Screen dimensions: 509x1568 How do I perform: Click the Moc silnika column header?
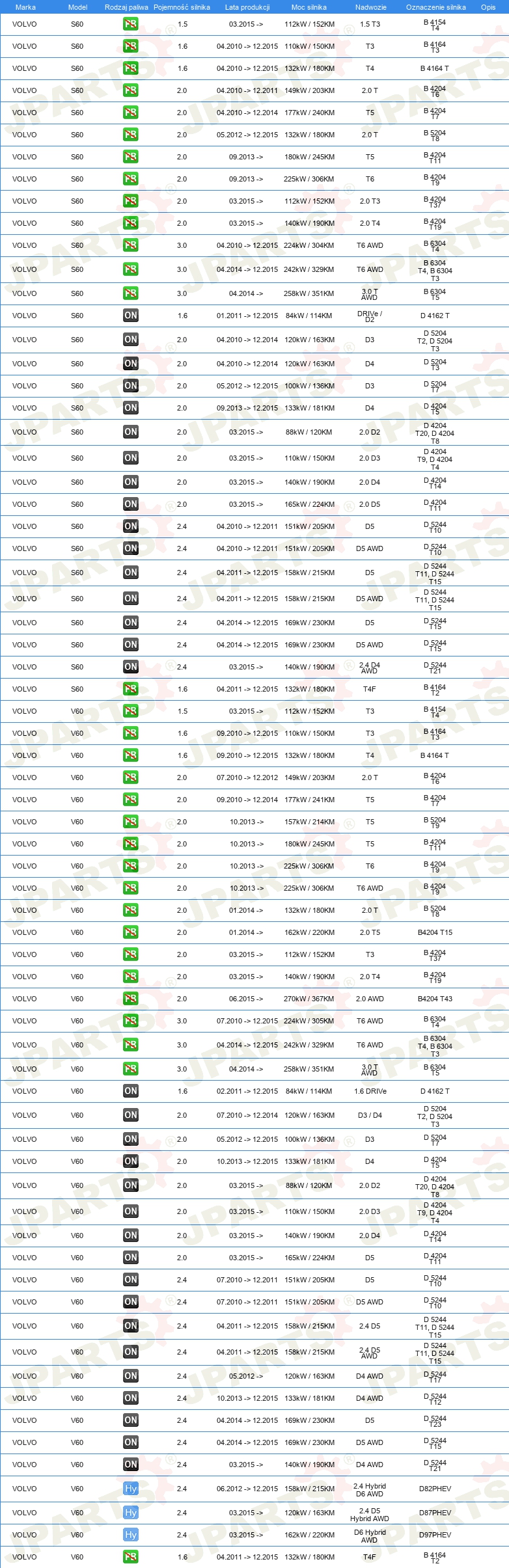point(309,7)
